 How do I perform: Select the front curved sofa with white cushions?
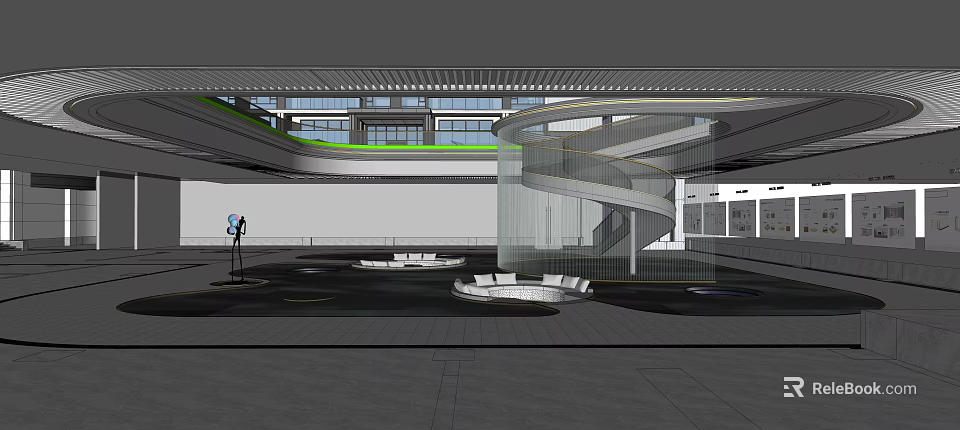pyautogui.click(x=522, y=288)
